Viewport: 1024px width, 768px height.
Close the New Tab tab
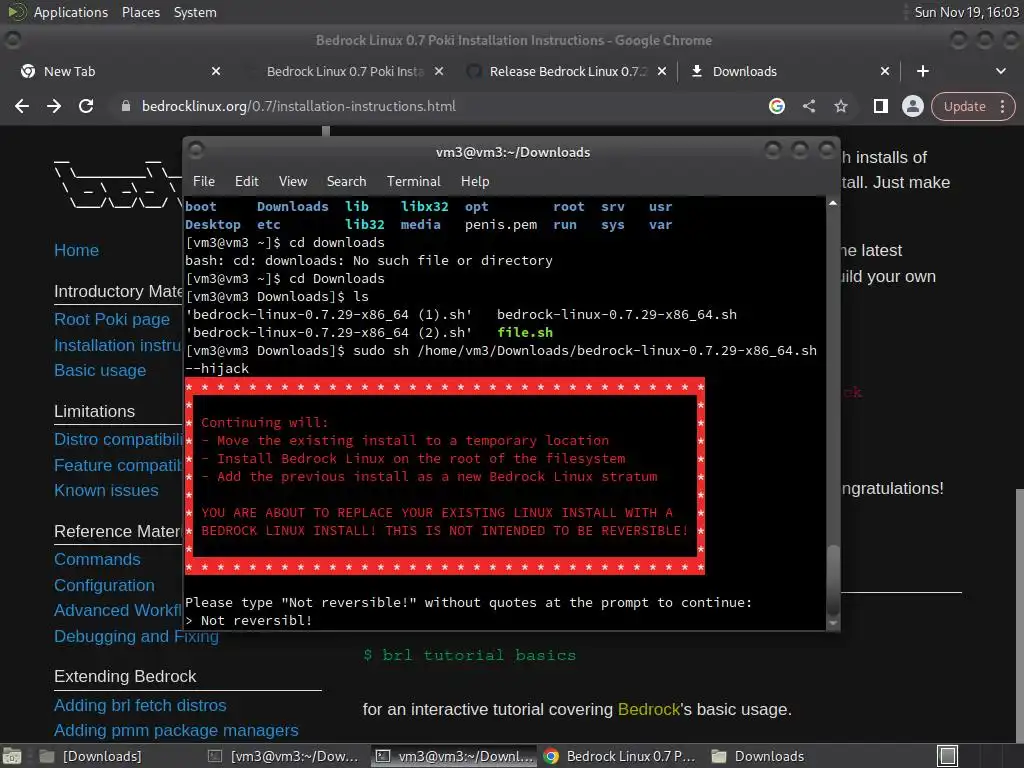[x=216, y=71]
